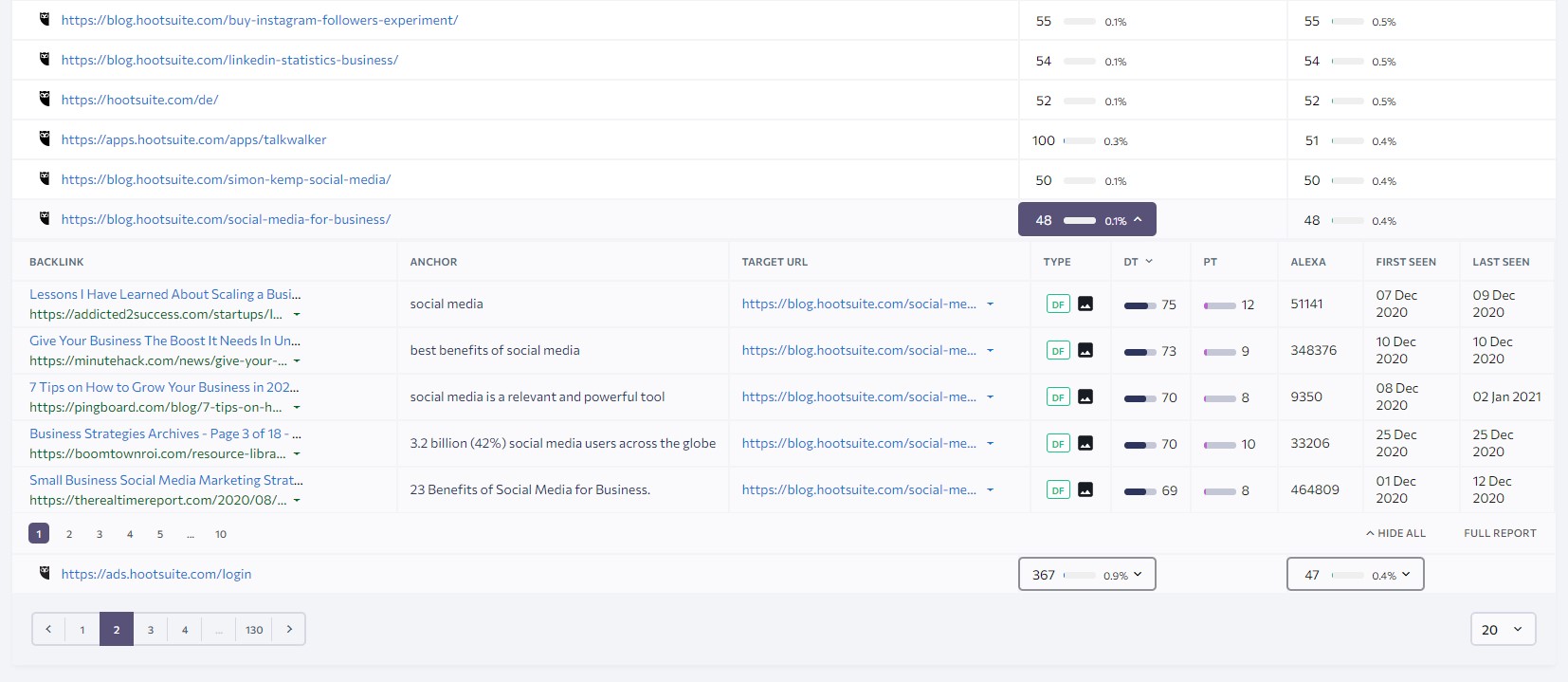Click the image icon in pingboard row

pyautogui.click(x=1085, y=396)
